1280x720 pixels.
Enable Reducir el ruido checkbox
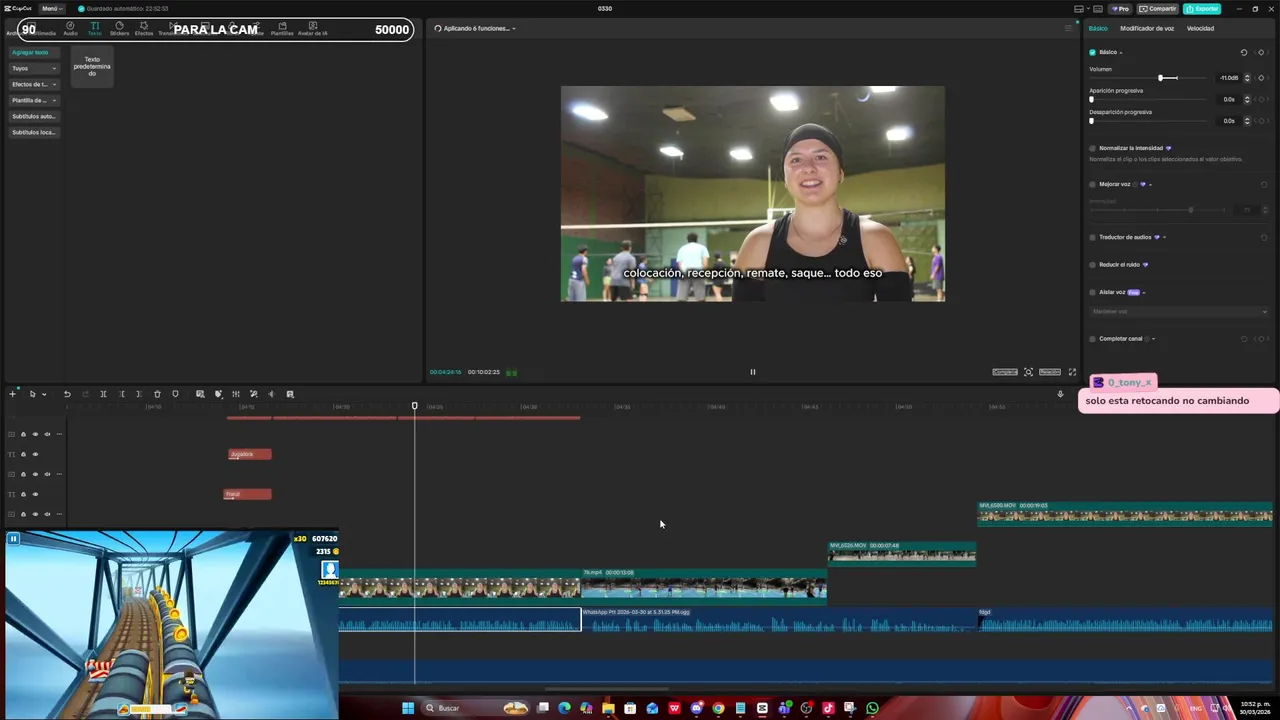click(x=1092, y=265)
